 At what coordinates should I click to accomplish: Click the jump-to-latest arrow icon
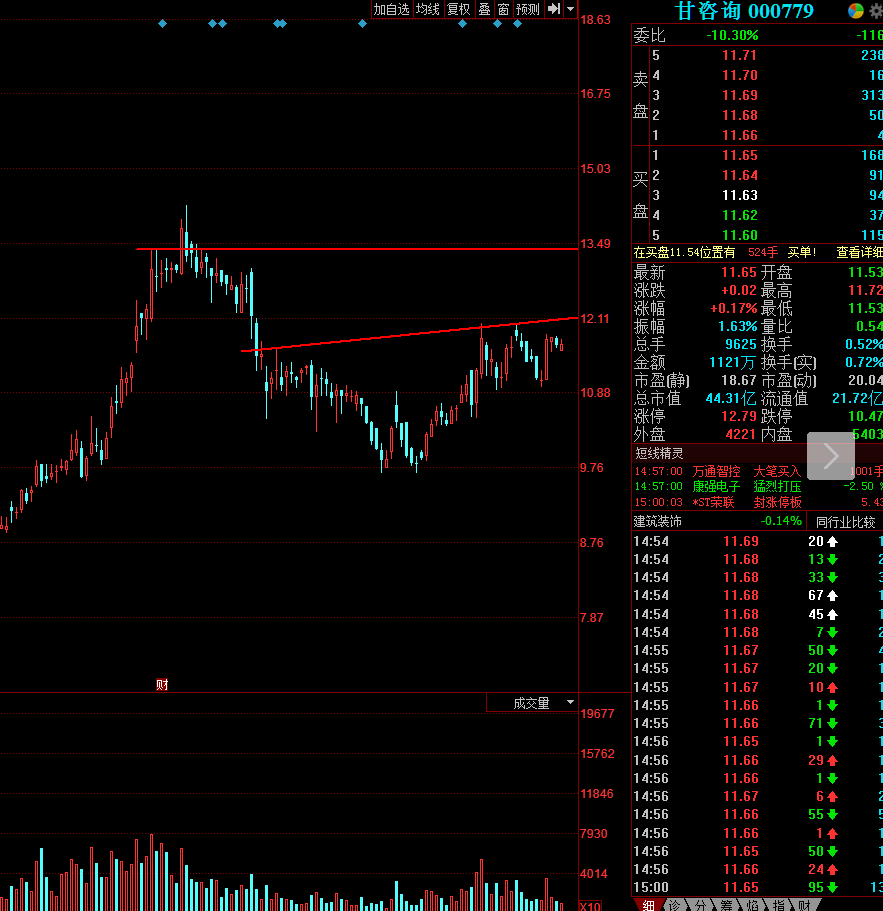coord(554,9)
